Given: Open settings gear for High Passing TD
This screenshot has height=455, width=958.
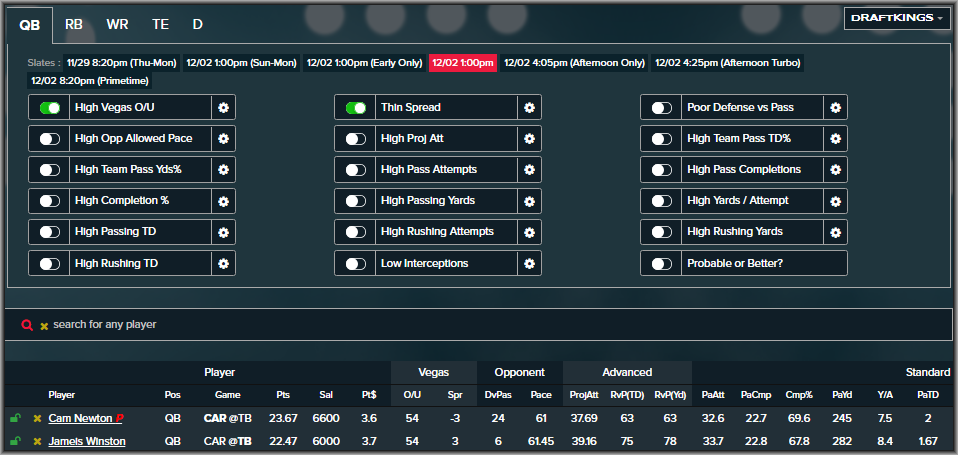Looking at the screenshot, I should (x=224, y=232).
